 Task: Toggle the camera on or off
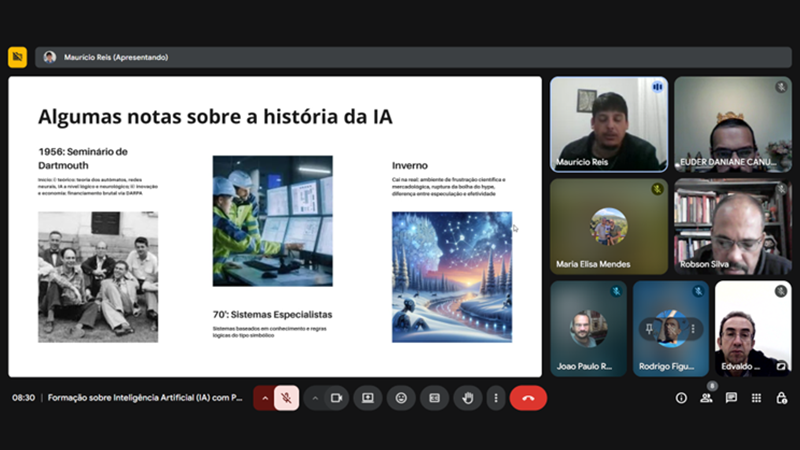pos(336,398)
